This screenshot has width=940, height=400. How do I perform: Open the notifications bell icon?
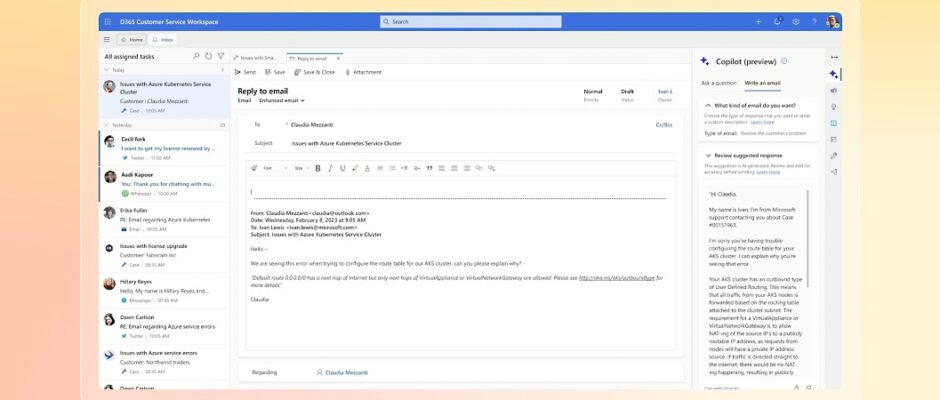[x=778, y=22]
